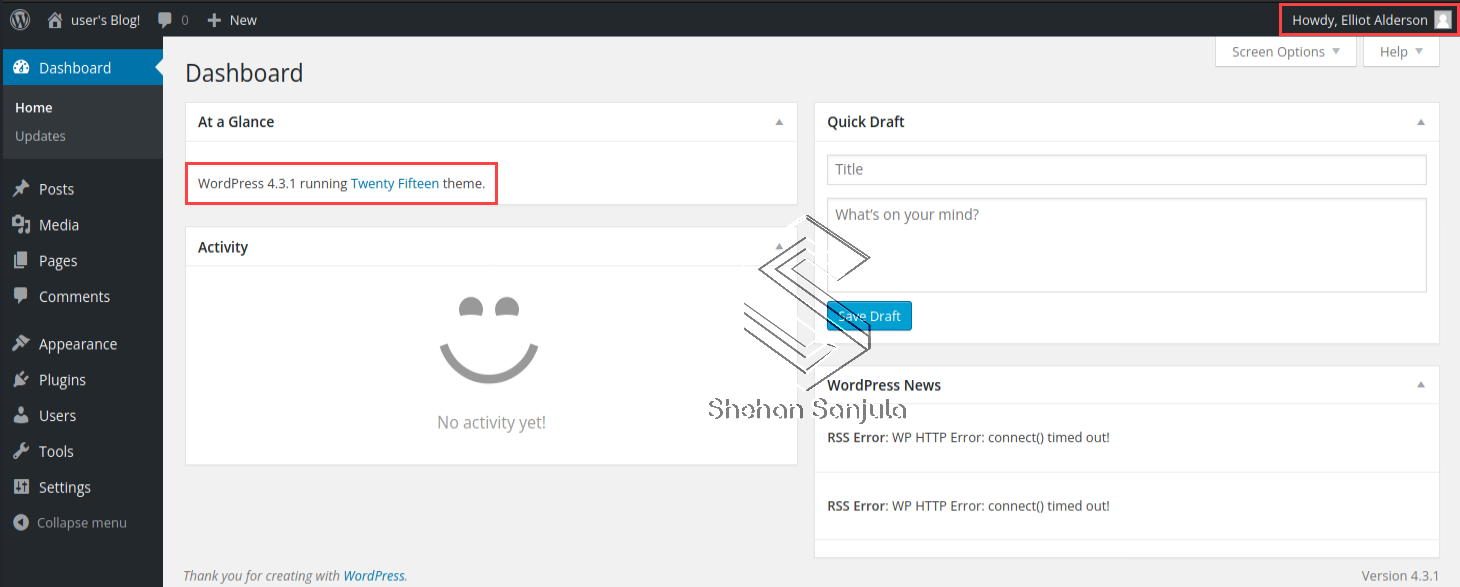Click the Comments speech bubble sidebar icon
The width and height of the screenshot is (1460, 587).
[x=21, y=296]
